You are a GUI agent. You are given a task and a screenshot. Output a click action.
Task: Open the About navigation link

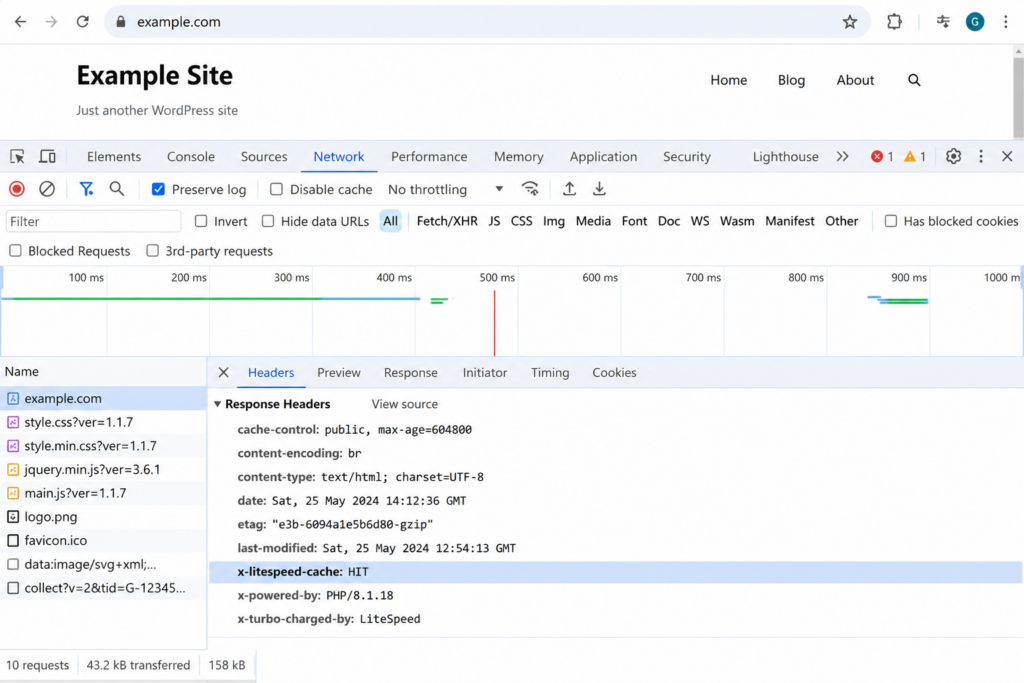click(x=855, y=80)
